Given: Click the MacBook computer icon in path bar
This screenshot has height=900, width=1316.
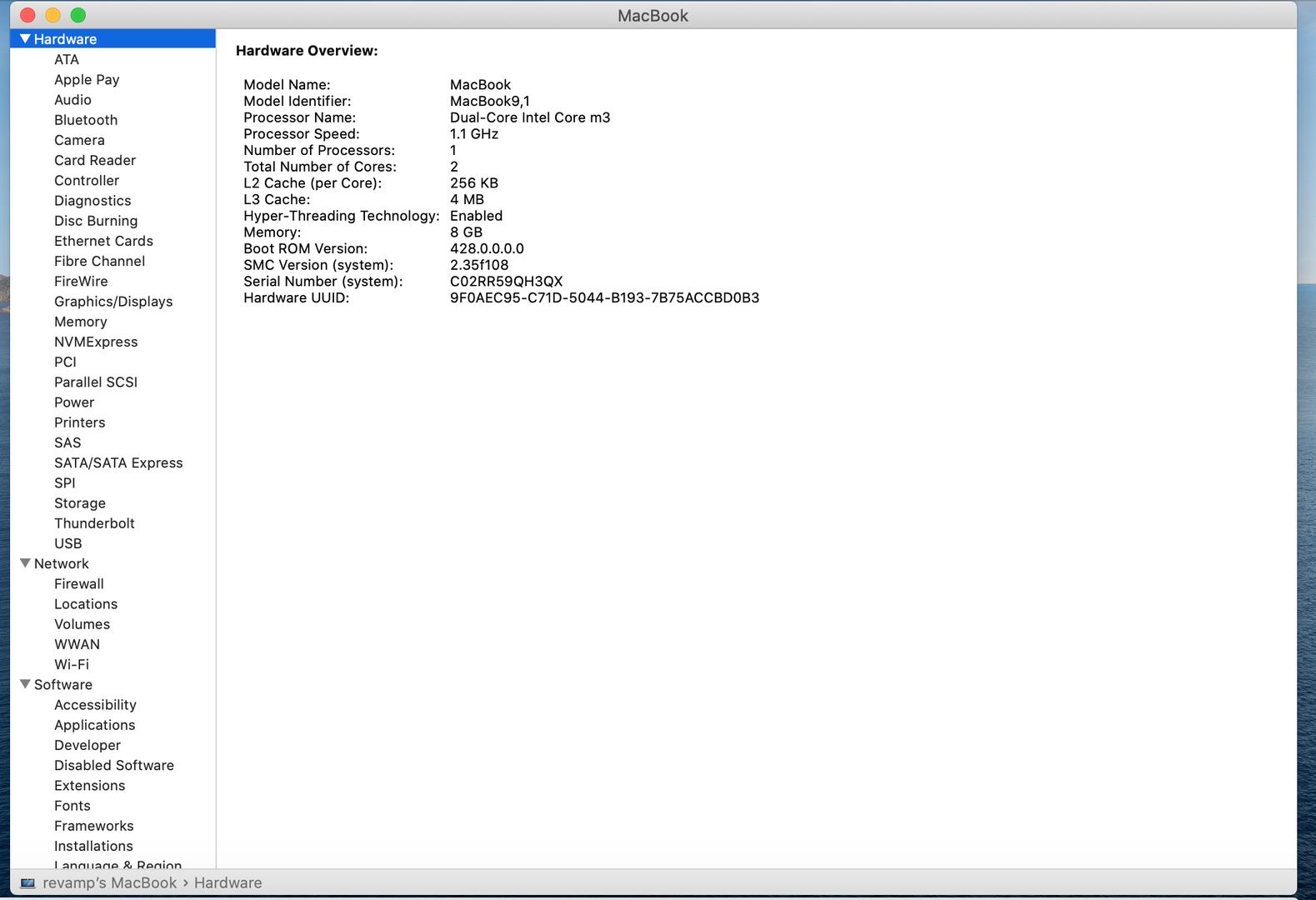Looking at the screenshot, I should click(28, 883).
